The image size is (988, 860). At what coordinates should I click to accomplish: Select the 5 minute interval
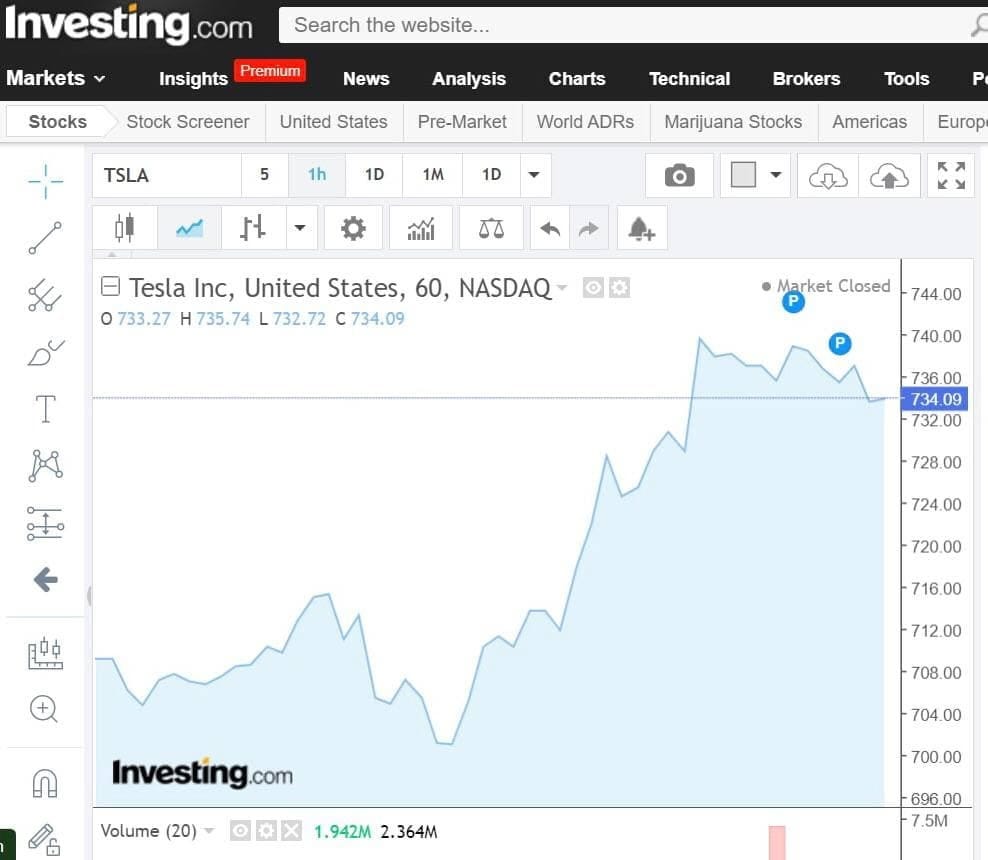(x=265, y=175)
